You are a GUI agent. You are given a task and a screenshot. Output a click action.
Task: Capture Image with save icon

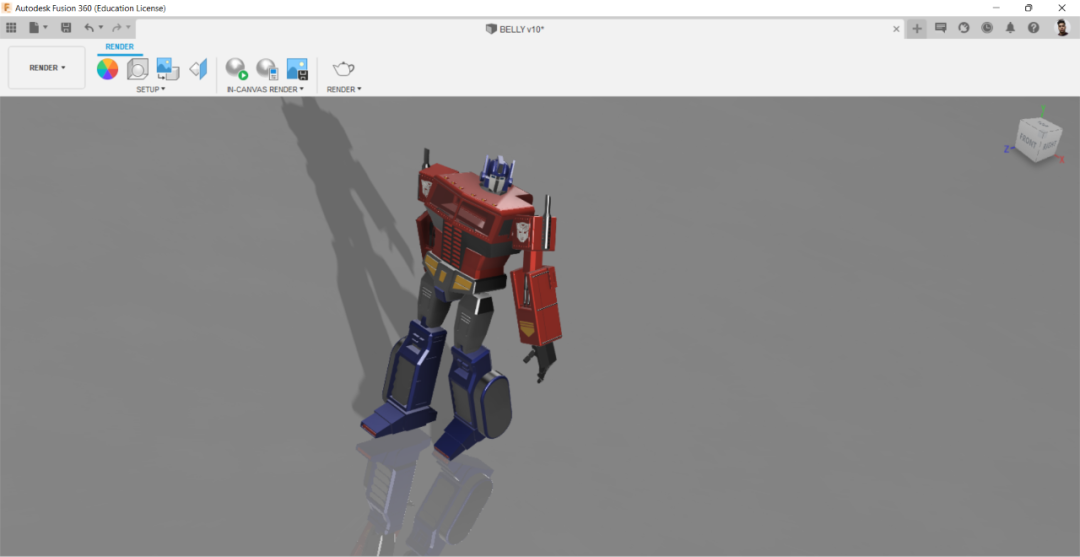pyautogui.click(x=297, y=69)
